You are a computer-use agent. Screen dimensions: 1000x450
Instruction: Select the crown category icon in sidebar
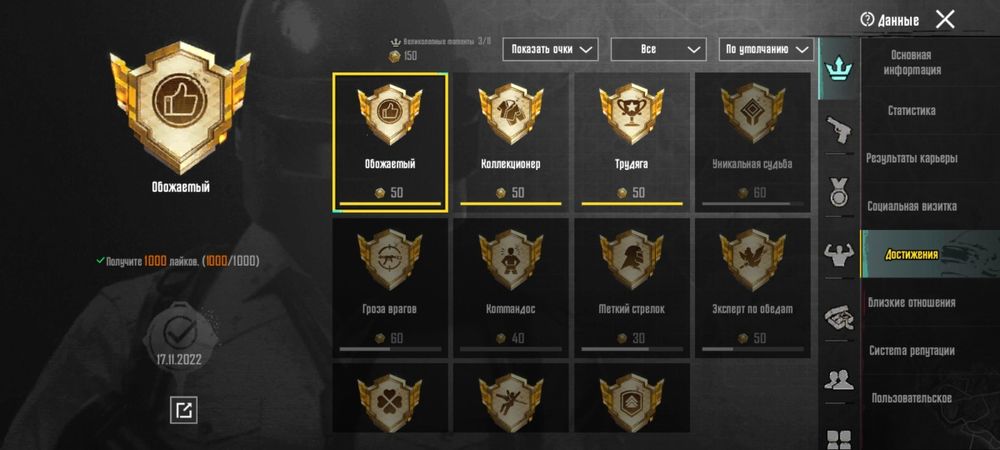tap(837, 68)
